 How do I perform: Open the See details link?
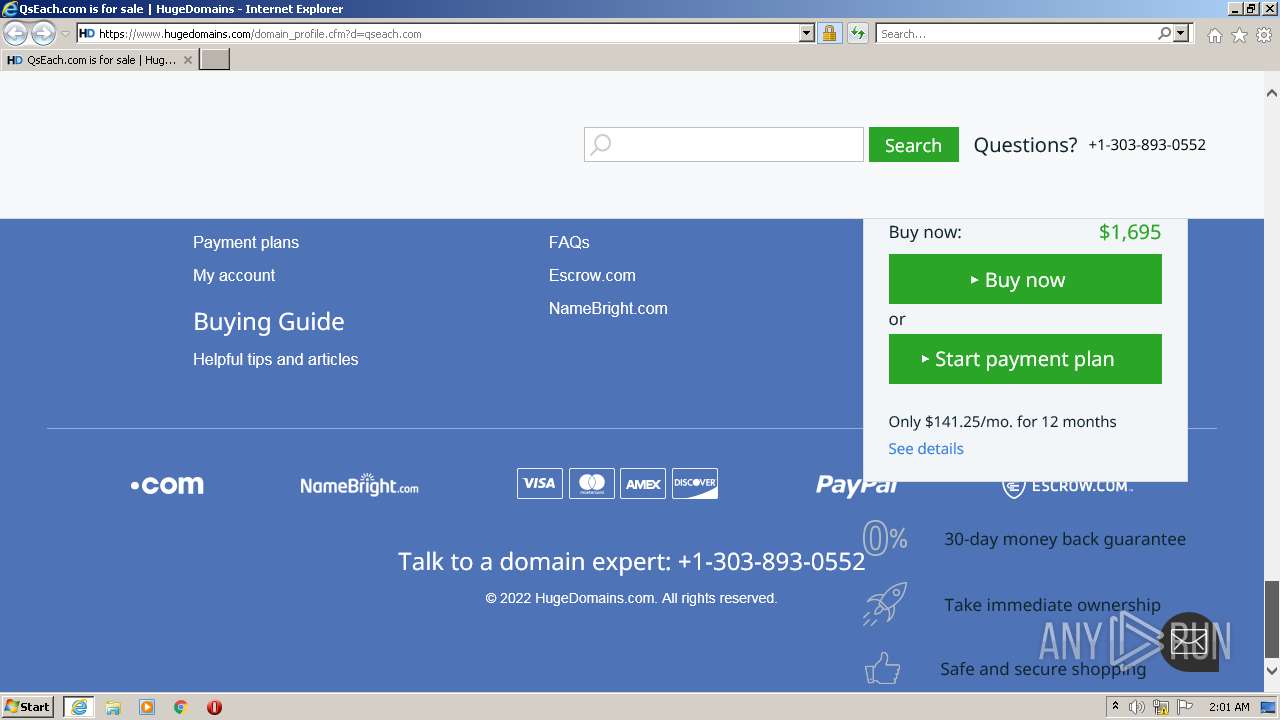(926, 448)
